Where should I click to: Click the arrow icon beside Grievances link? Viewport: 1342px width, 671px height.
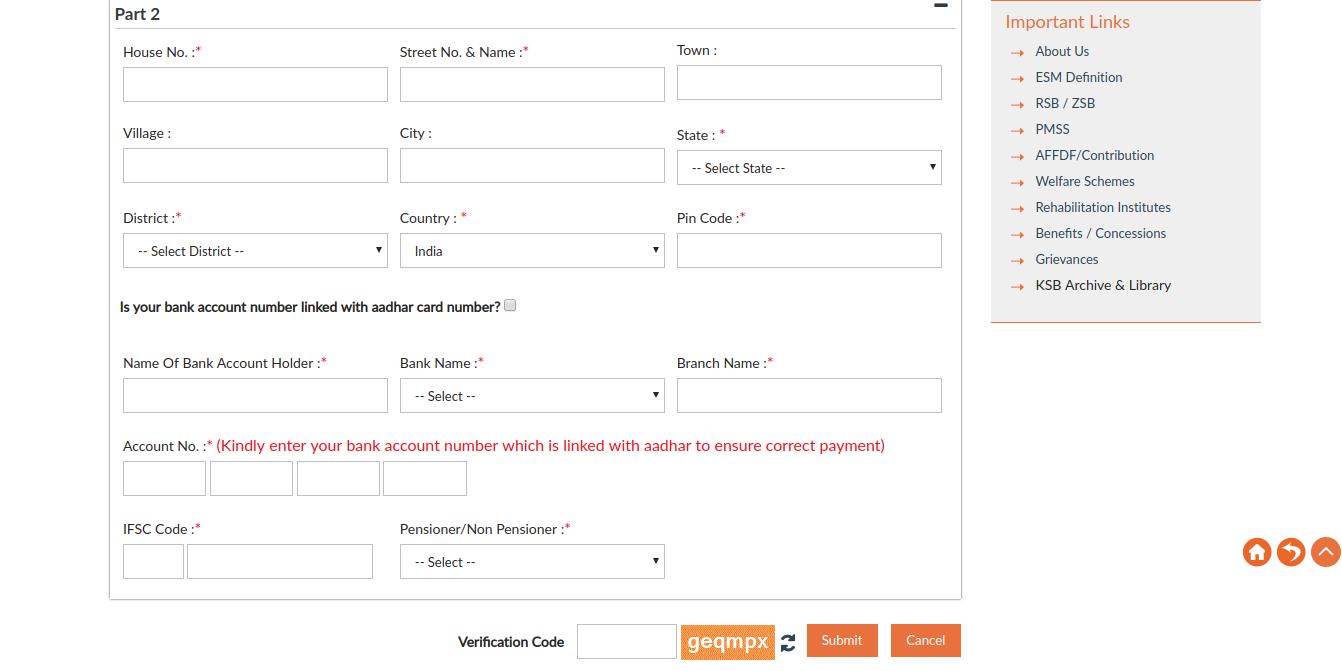point(1019,260)
